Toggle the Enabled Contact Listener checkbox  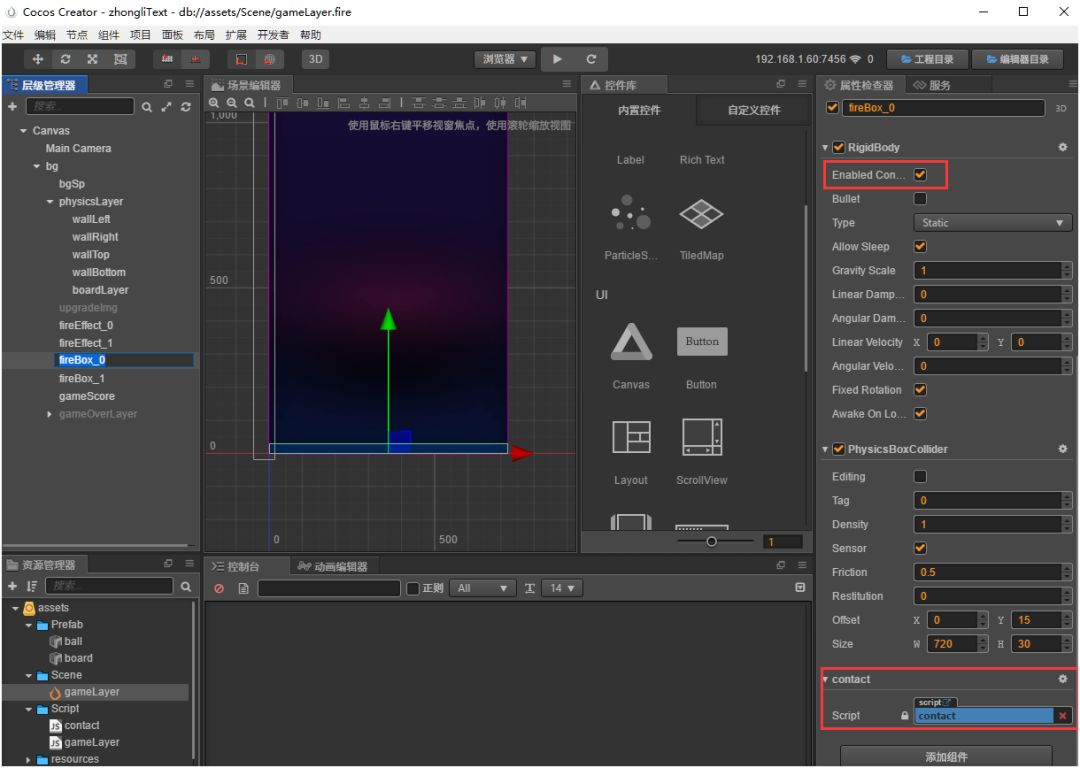click(920, 175)
